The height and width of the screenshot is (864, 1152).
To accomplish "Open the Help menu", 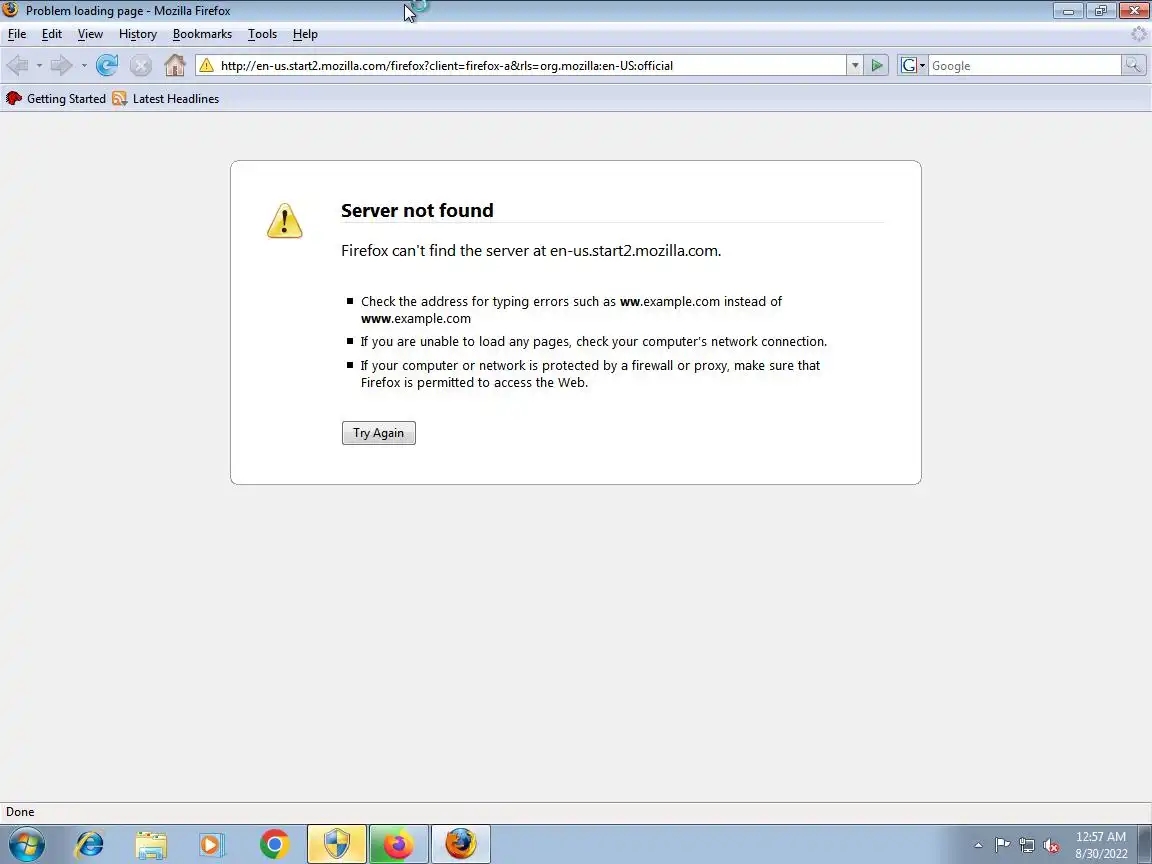I will 305,34.
